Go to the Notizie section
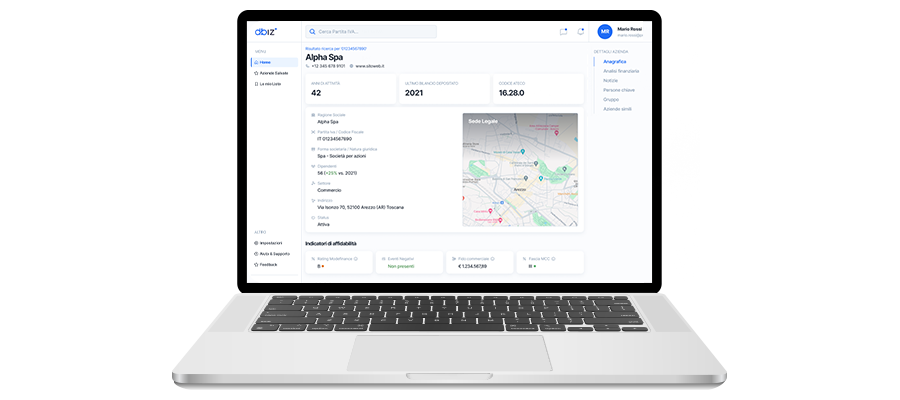 pyautogui.click(x=611, y=80)
